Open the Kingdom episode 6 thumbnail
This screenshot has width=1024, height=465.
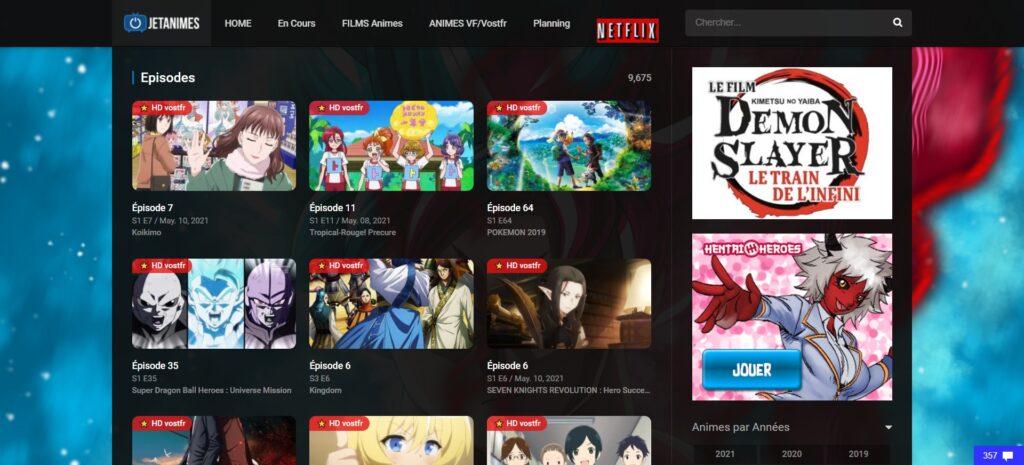(x=391, y=304)
